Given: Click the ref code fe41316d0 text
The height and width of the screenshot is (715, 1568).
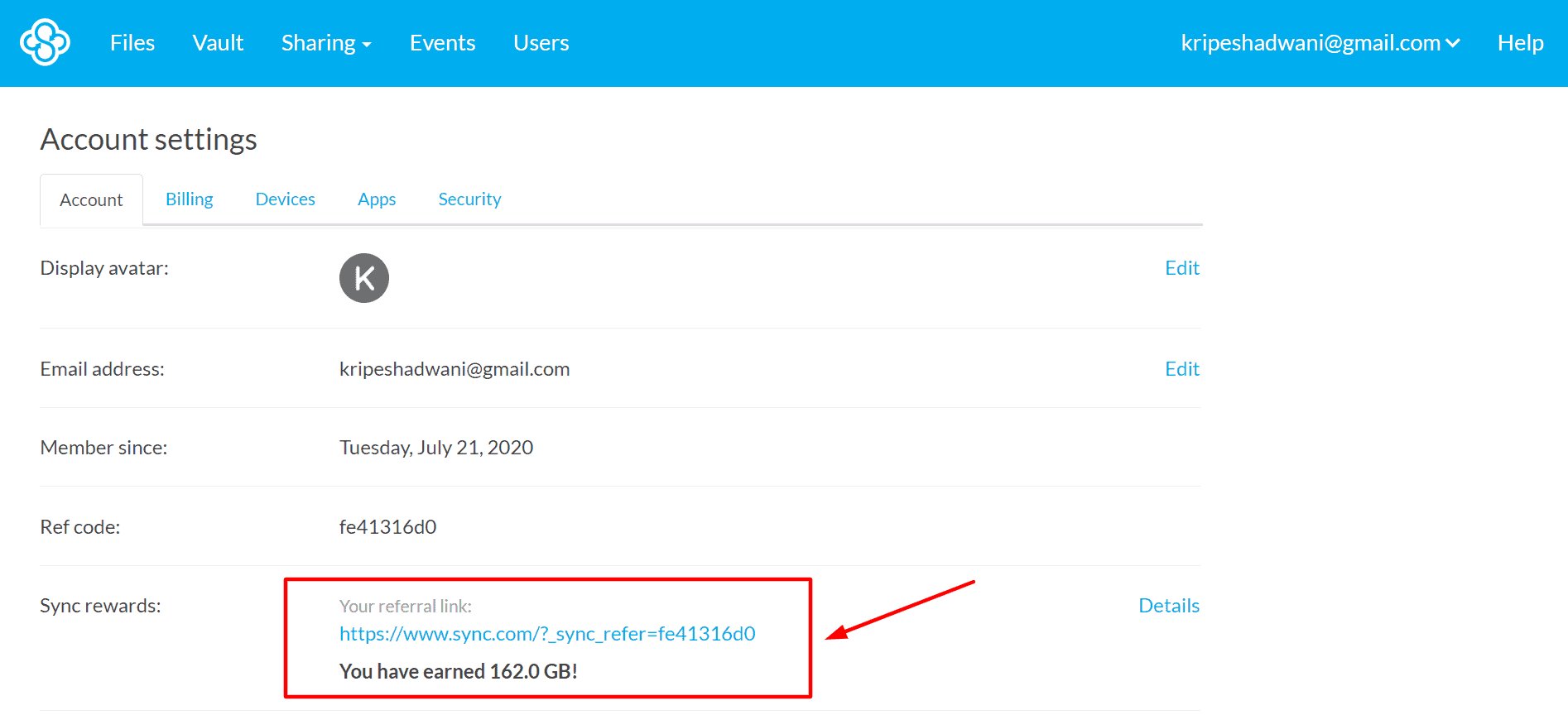Looking at the screenshot, I should pos(387,527).
